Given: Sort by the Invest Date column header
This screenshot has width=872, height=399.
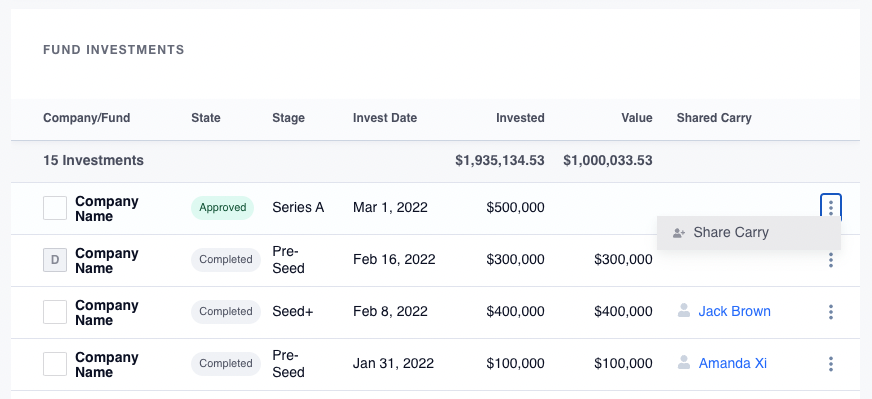Looking at the screenshot, I should click(385, 118).
